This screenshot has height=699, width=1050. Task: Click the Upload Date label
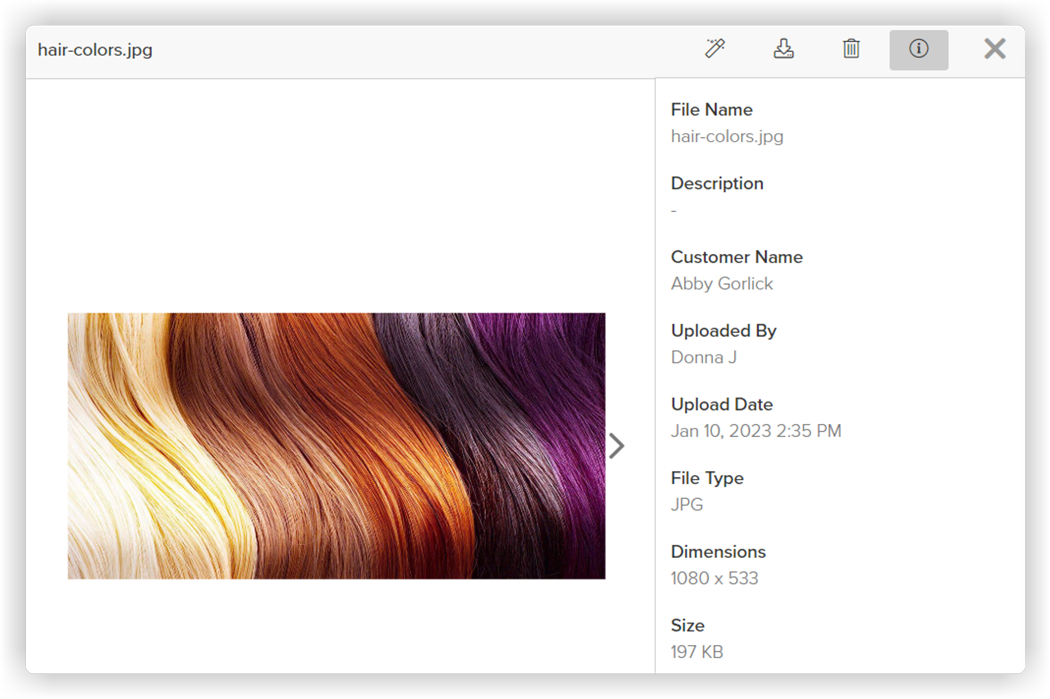722,404
